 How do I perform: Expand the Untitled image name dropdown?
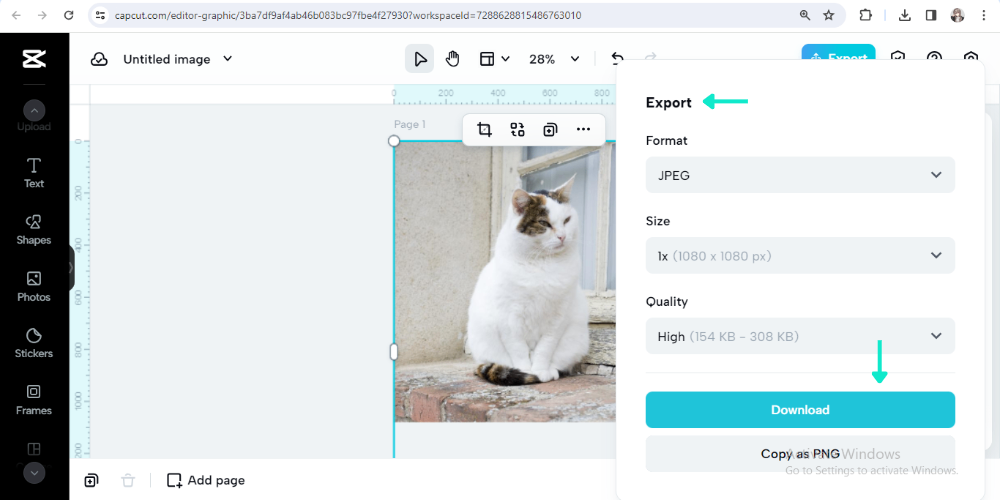227,59
